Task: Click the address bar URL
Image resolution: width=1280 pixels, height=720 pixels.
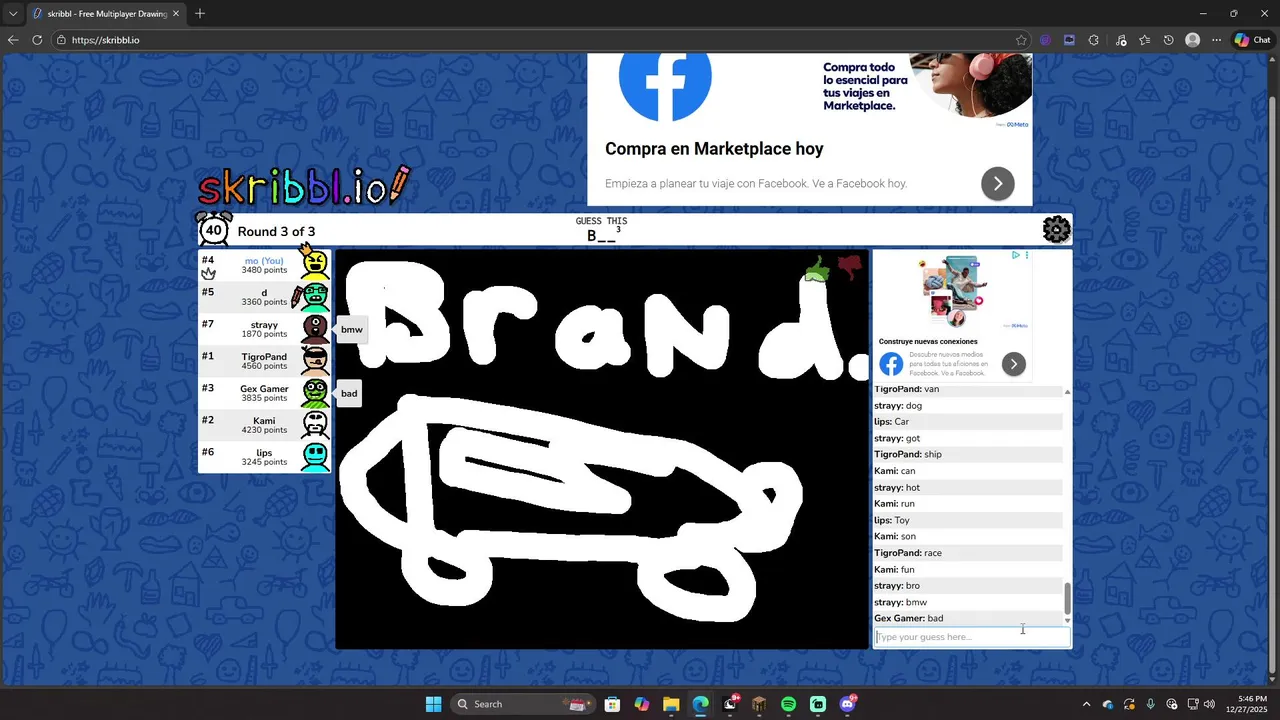Action: point(105,40)
